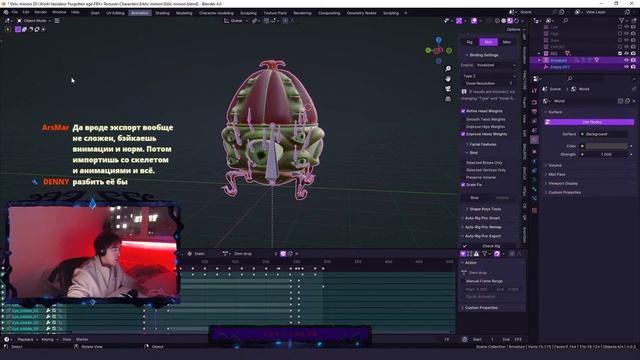
Task: Toggle the Scale Fix checkbox
Action: click(463, 184)
